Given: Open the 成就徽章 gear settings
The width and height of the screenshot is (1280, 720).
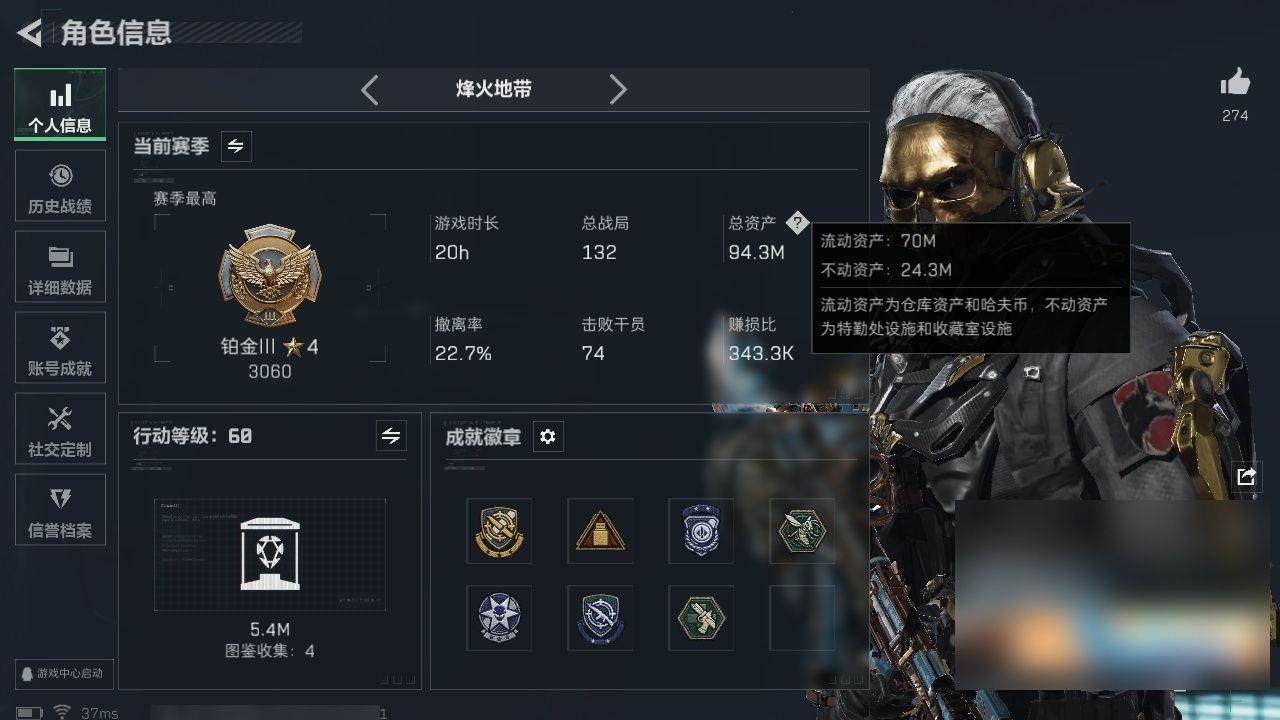Looking at the screenshot, I should click(548, 437).
